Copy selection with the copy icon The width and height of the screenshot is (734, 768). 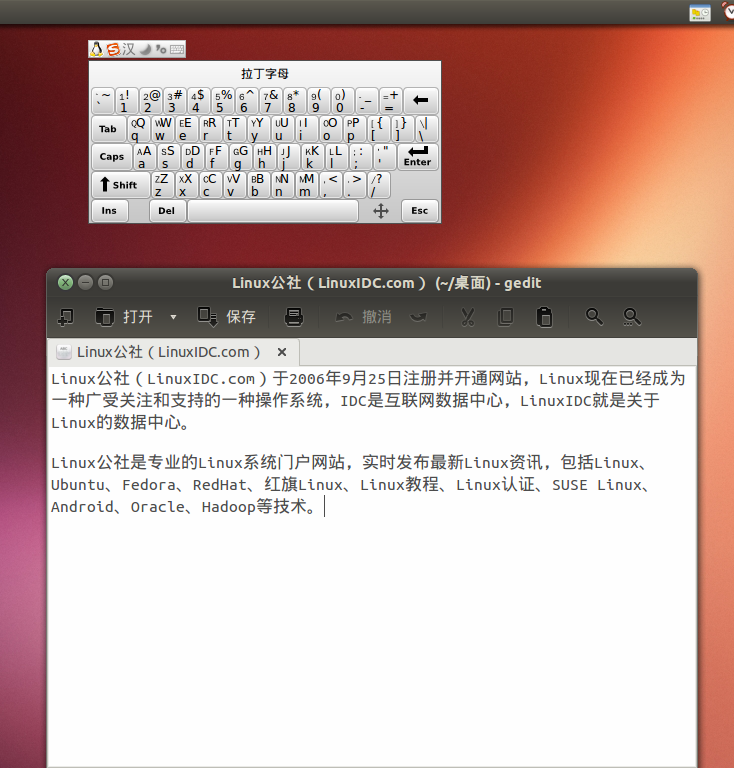pos(505,317)
